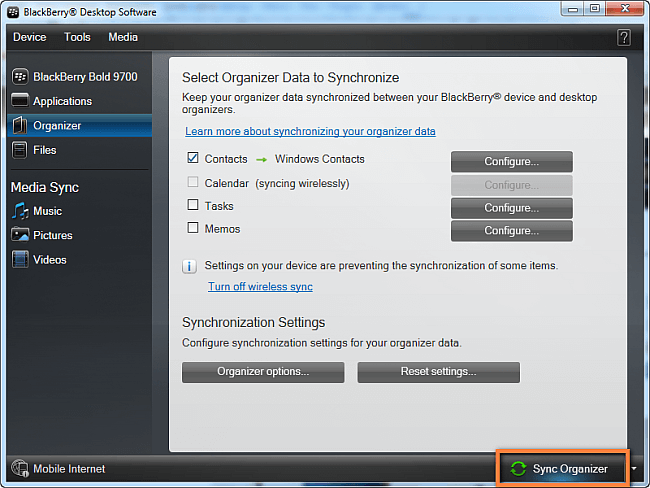Click the BlackBerry Bold 9700 device icon
Viewport: 650px width, 488px height.
(19, 77)
